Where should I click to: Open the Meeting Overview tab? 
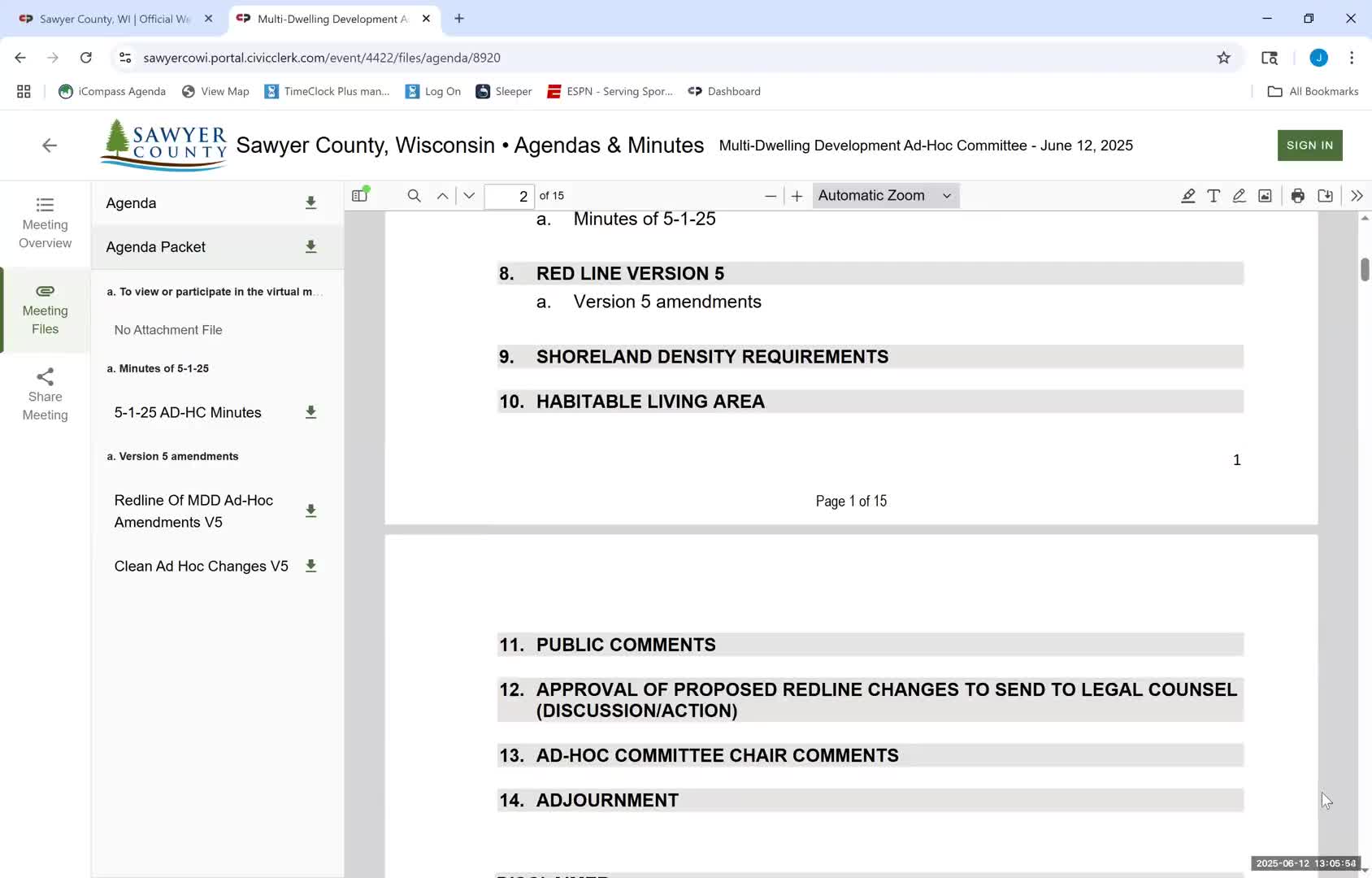46,223
